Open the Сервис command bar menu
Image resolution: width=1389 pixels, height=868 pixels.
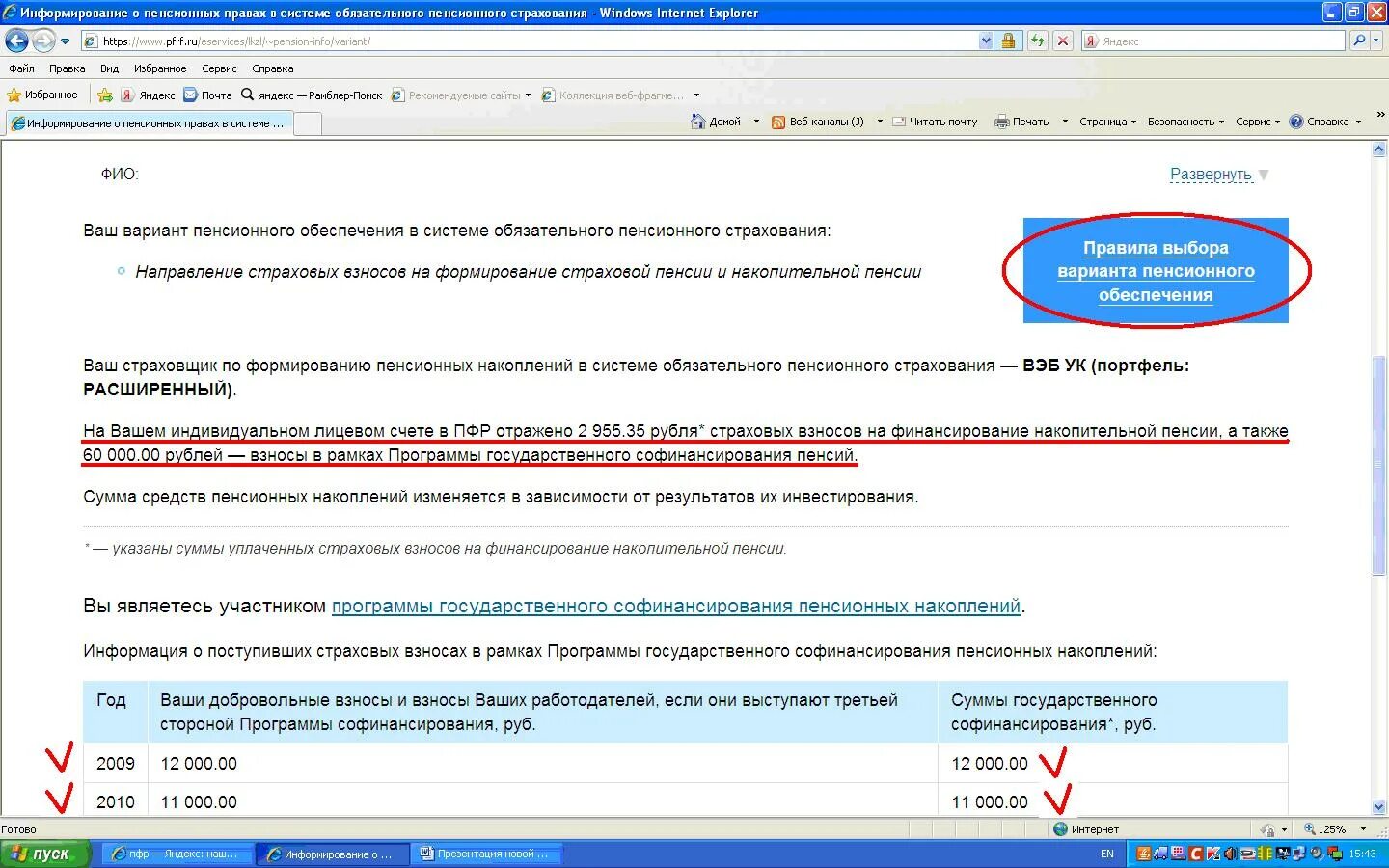click(x=1258, y=122)
